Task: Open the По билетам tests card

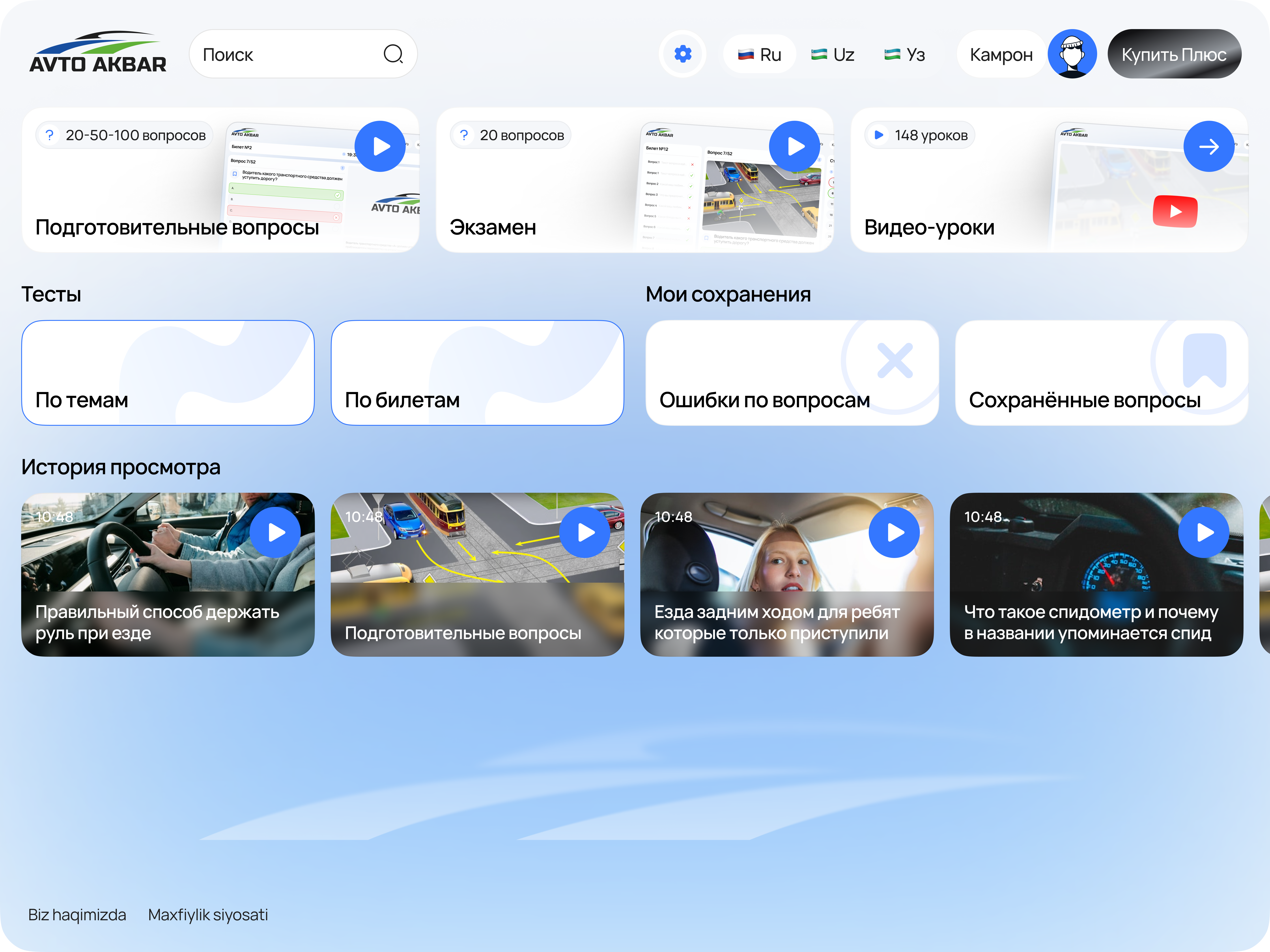Action: [478, 373]
